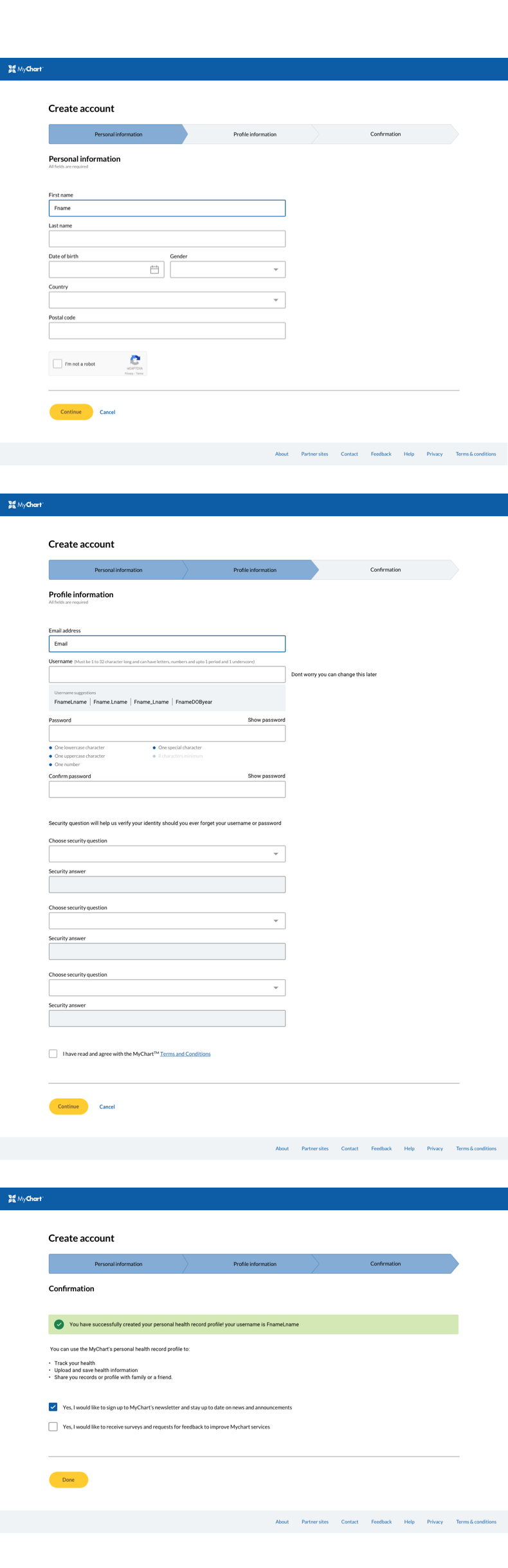This screenshot has width=508, height=1568.
Task: Expand the Country dropdown list
Action: point(167,300)
